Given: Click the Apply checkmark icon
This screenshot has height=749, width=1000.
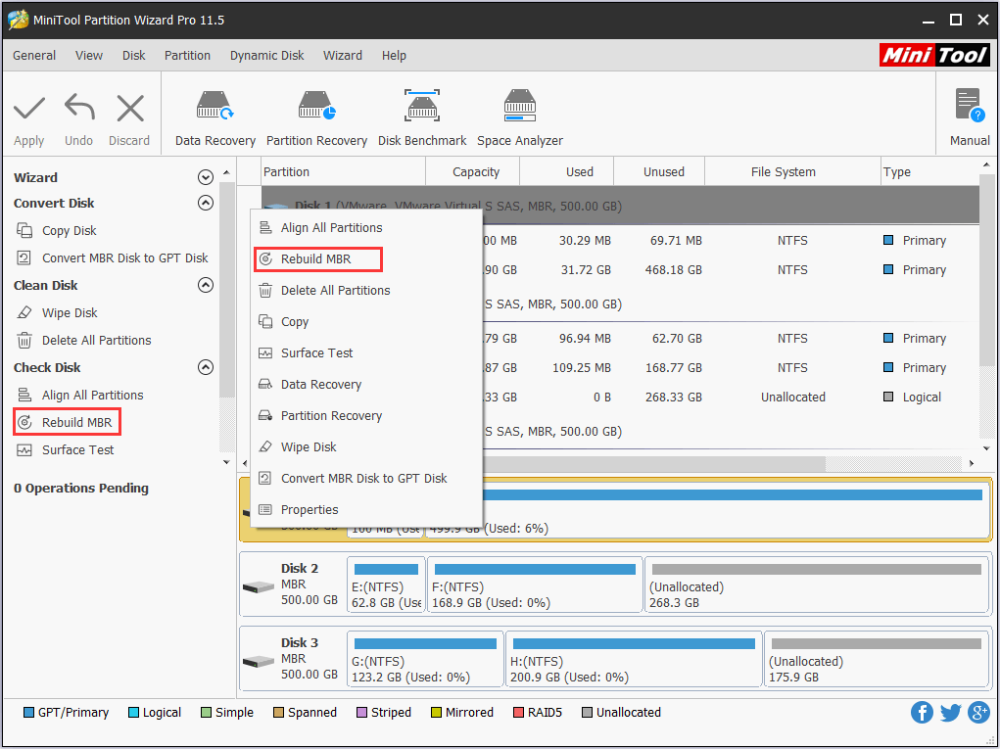Looking at the screenshot, I should (x=29, y=108).
